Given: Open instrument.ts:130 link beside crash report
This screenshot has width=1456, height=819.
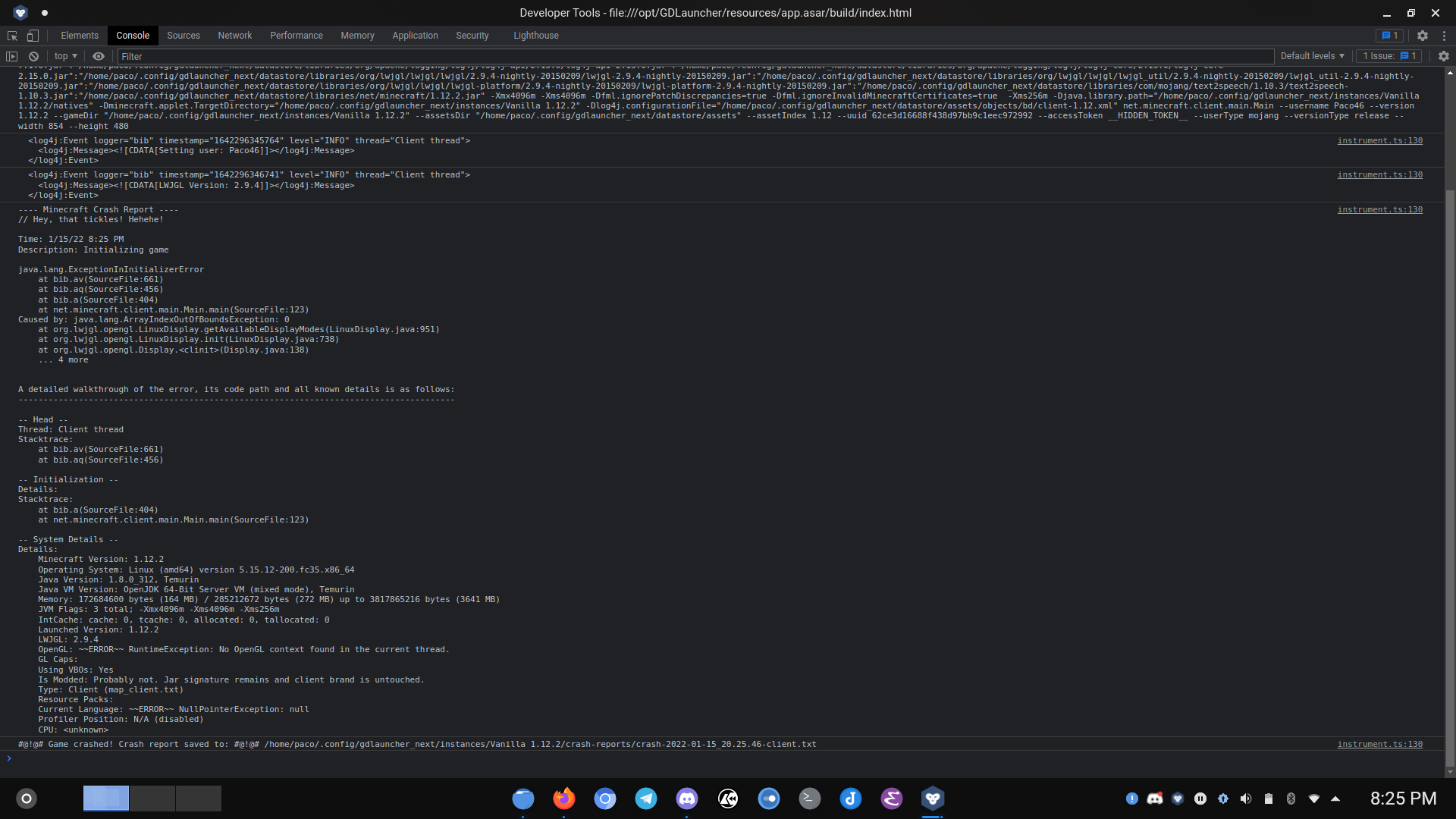Looking at the screenshot, I should coord(1379,210).
